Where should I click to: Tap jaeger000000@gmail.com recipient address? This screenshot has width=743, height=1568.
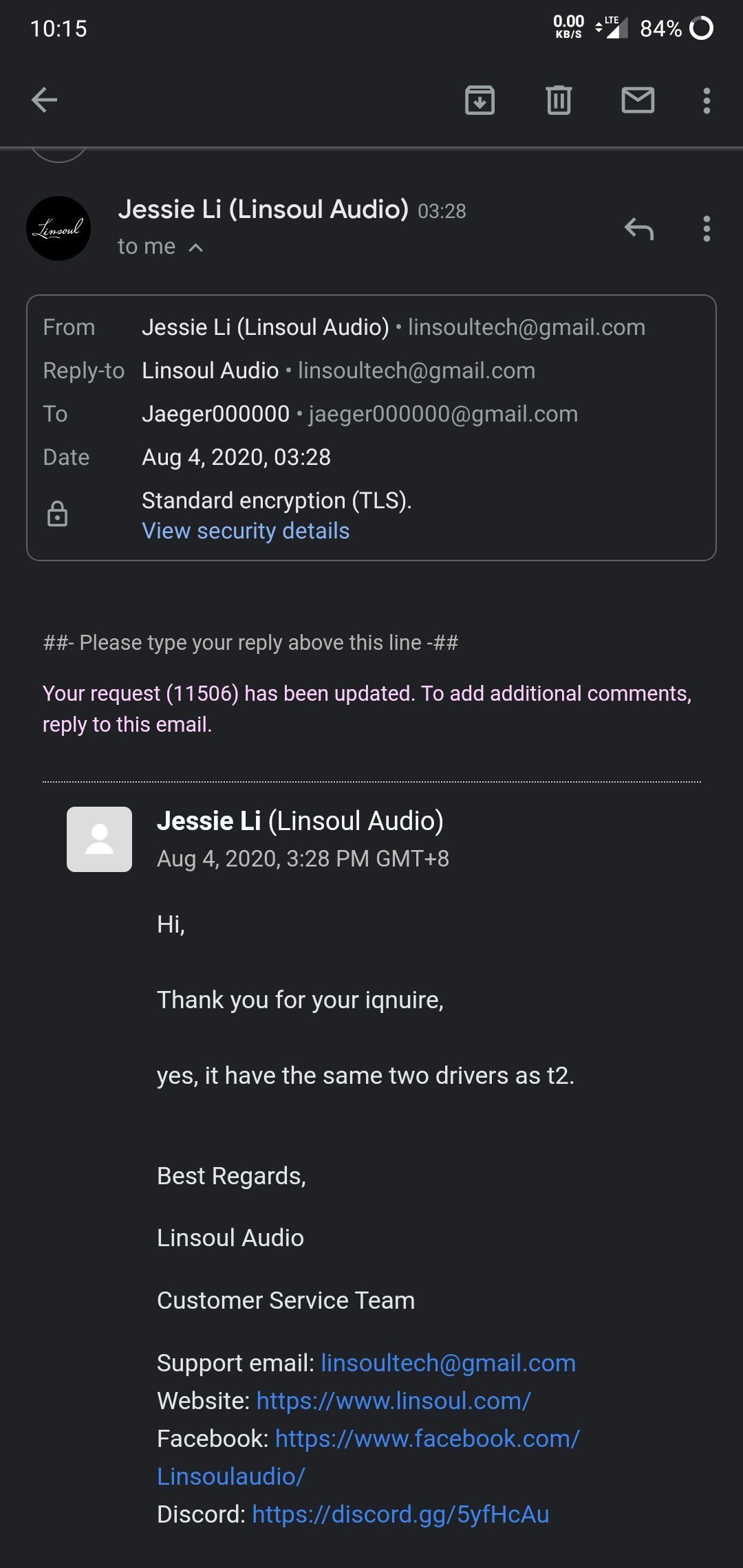443,414
